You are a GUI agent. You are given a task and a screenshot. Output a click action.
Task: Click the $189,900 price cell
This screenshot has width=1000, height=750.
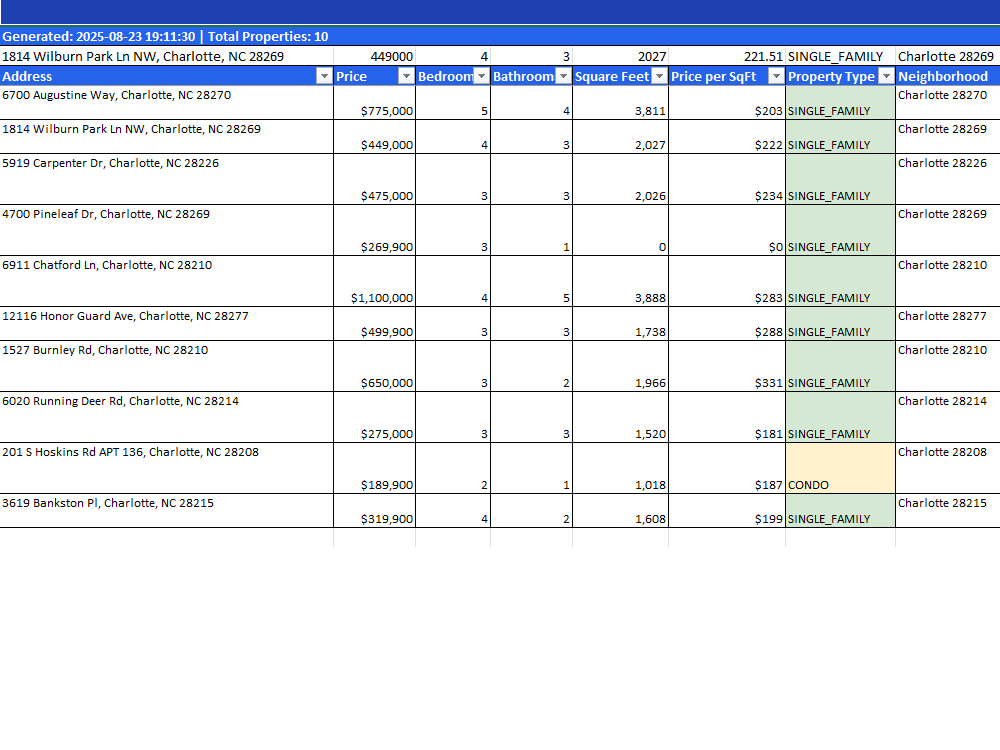[374, 468]
